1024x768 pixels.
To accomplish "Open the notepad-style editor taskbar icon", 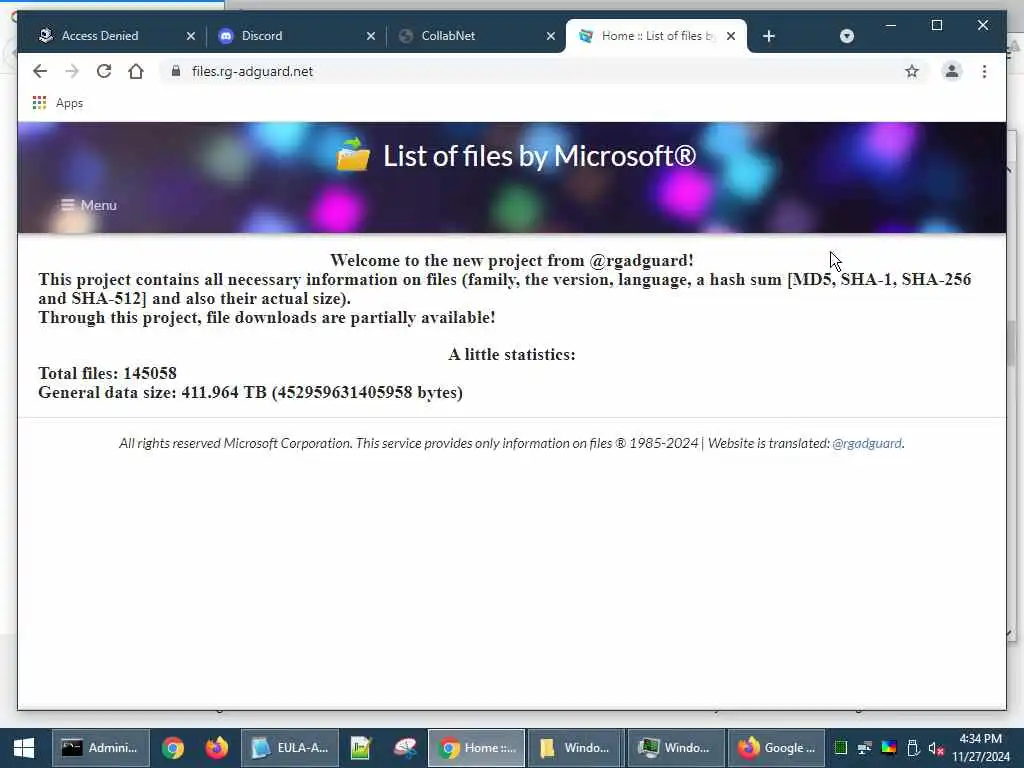I will coord(360,748).
